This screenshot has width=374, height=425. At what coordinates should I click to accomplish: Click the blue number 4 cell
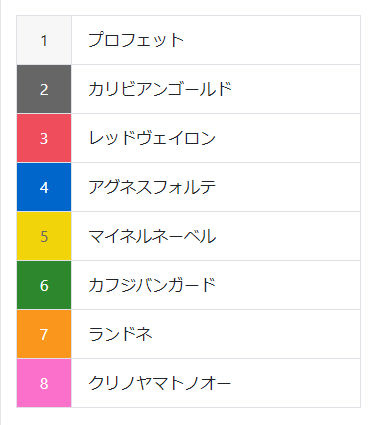coord(44,187)
